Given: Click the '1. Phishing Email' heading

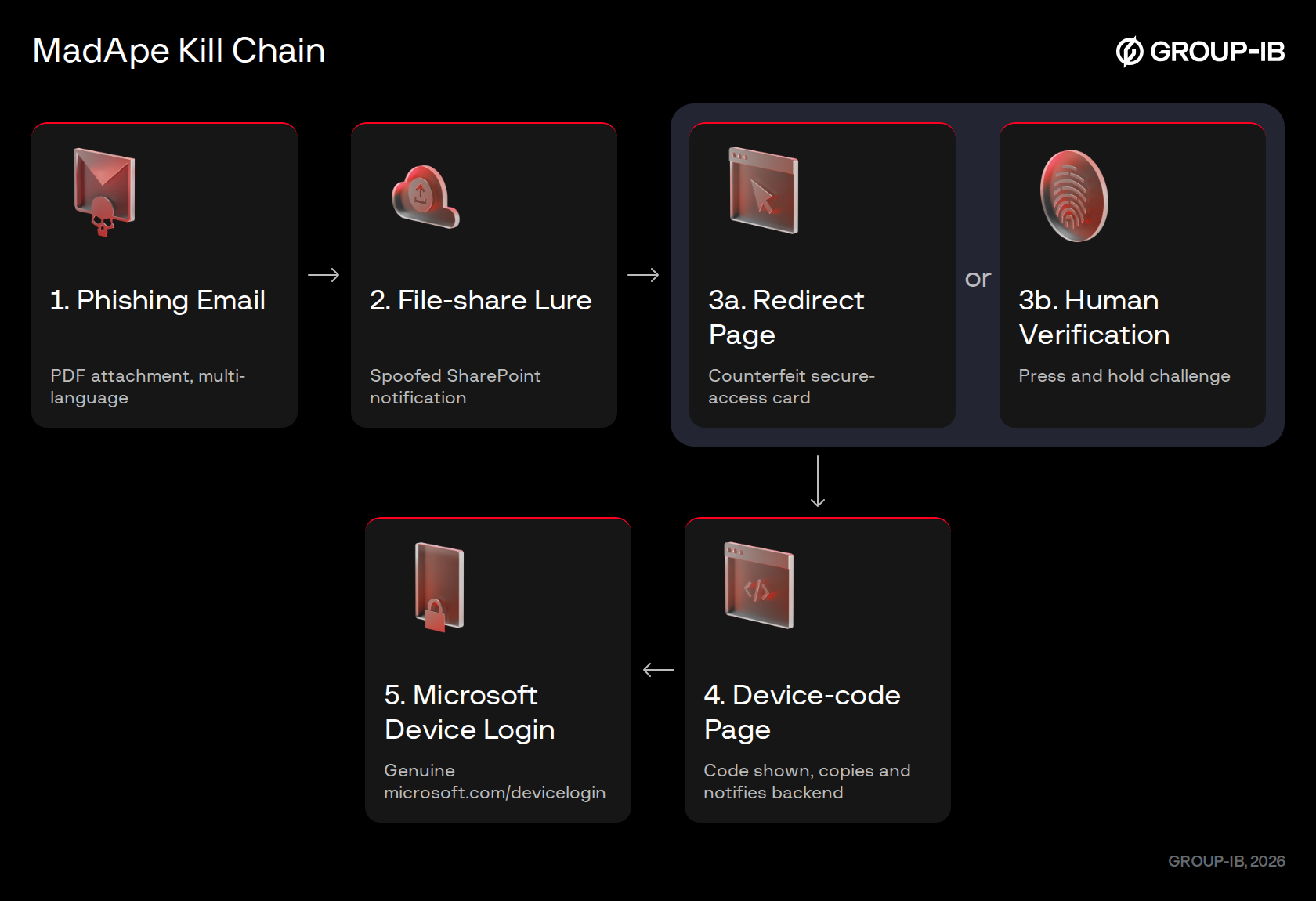Looking at the screenshot, I should tap(157, 300).
